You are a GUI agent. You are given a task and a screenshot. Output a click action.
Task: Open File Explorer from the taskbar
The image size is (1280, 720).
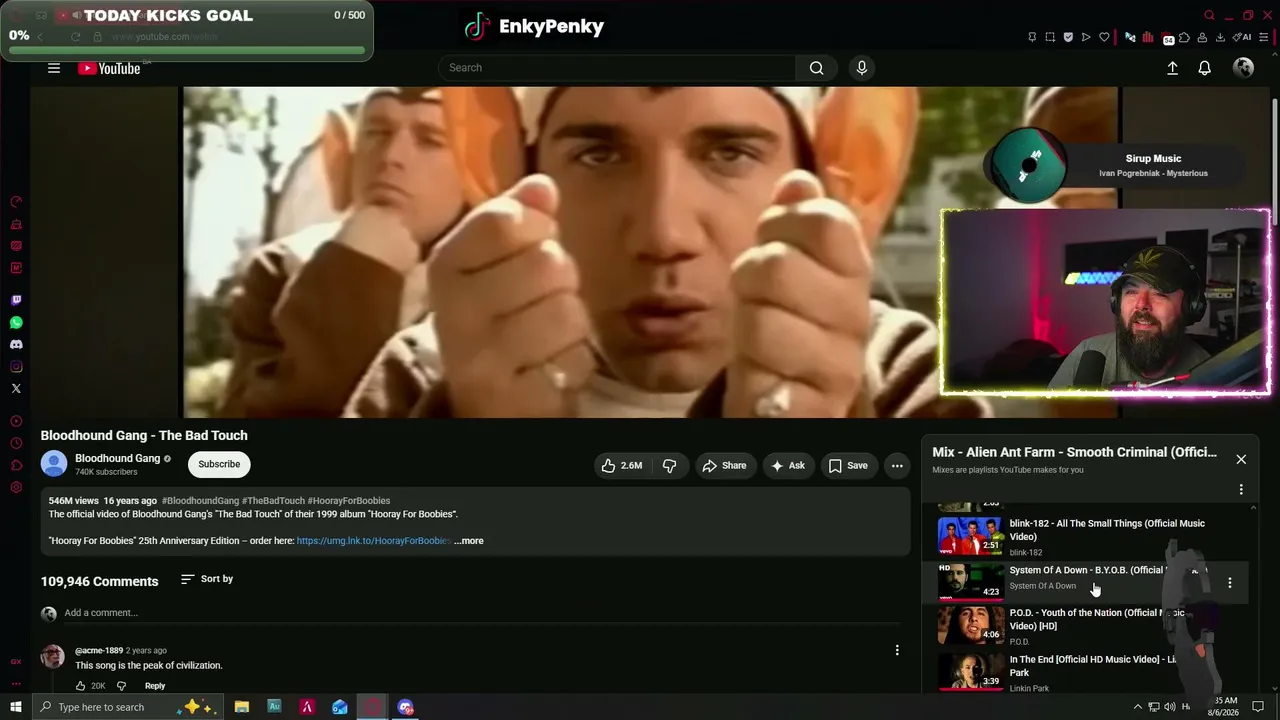point(242,707)
